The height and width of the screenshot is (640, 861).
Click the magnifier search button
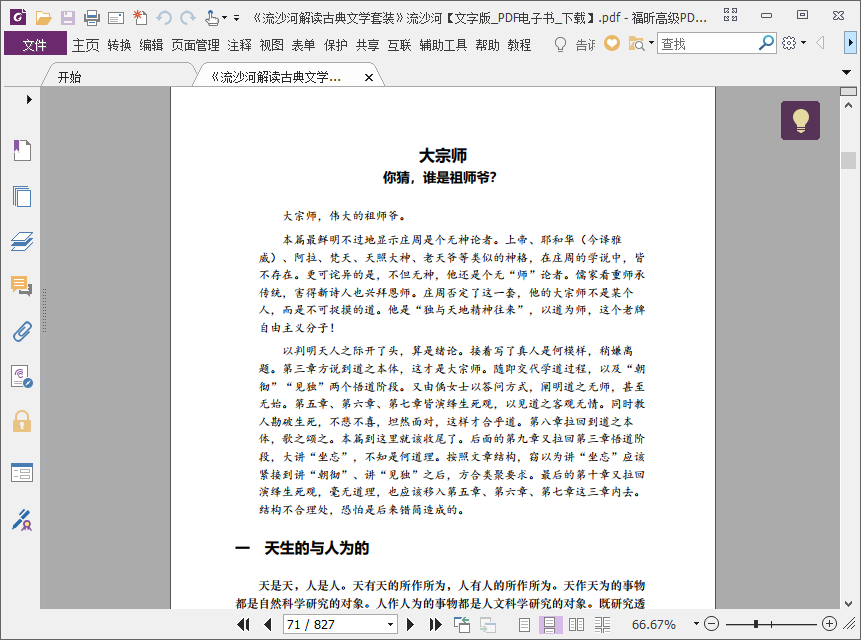pos(766,43)
